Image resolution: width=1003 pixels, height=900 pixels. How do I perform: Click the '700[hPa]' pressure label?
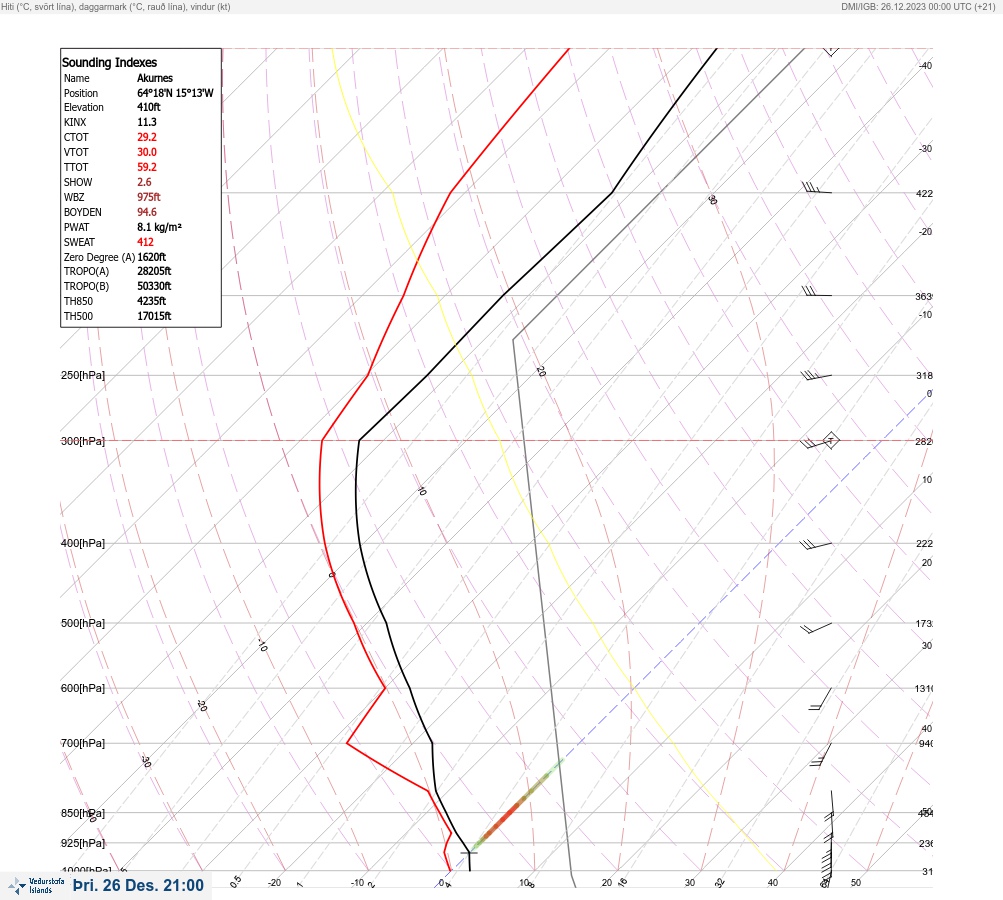click(x=83, y=743)
